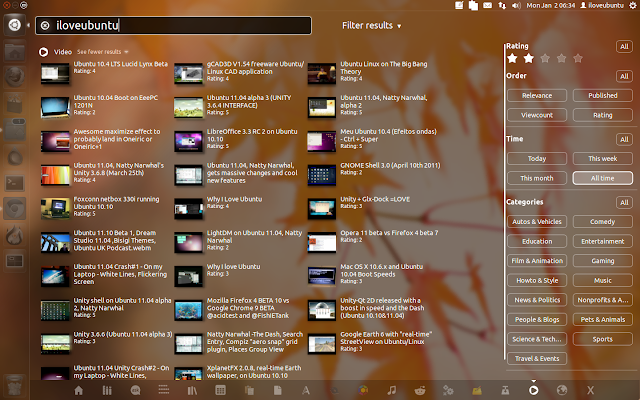
Task: Click the All button for Rating
Action: (624, 47)
